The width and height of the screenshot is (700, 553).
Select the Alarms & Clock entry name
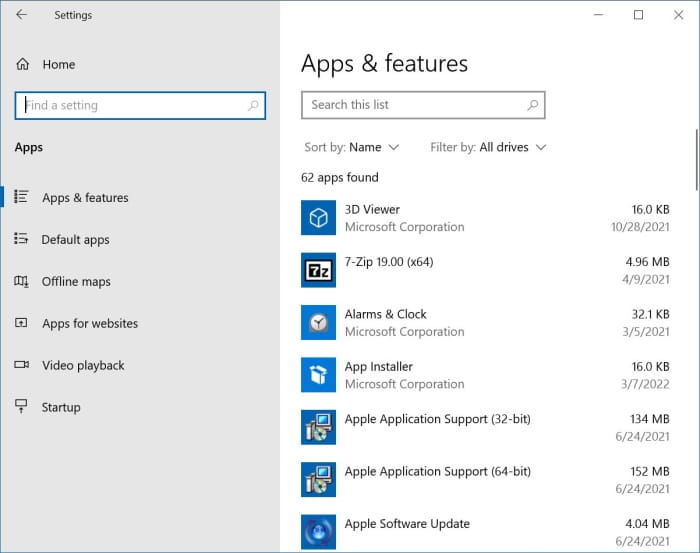[x=385, y=314]
